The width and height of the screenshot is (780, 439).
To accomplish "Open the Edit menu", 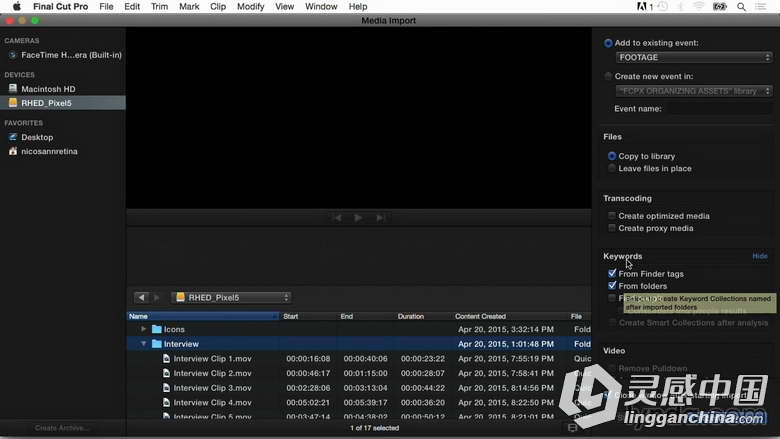I will pyautogui.click(x=132, y=6).
